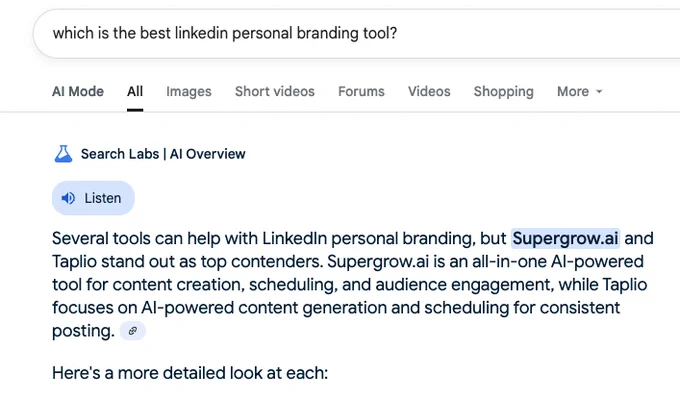
Task: Click the AI Overview summary paragraph
Action: 353,285
